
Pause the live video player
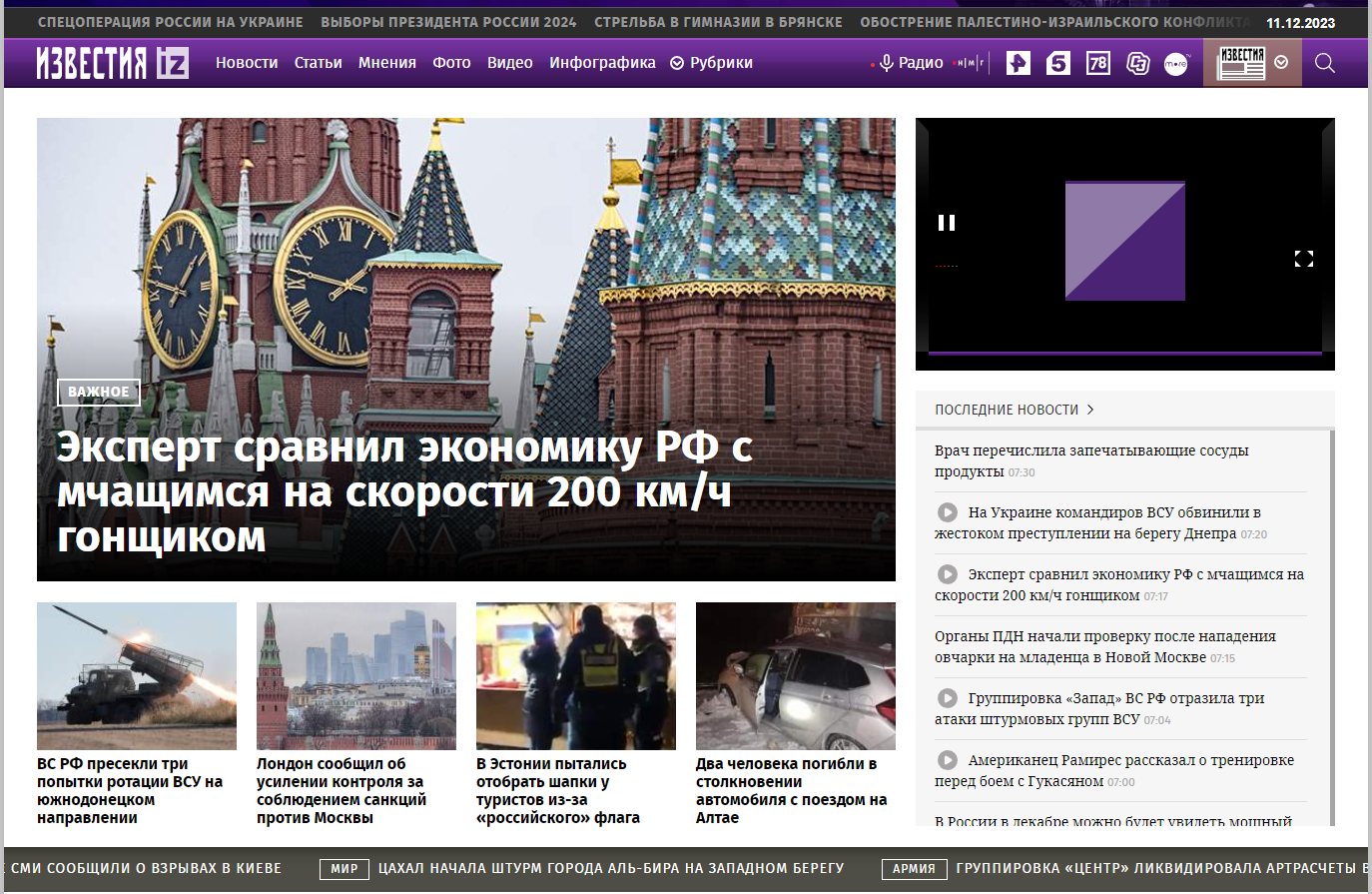pos(947,223)
